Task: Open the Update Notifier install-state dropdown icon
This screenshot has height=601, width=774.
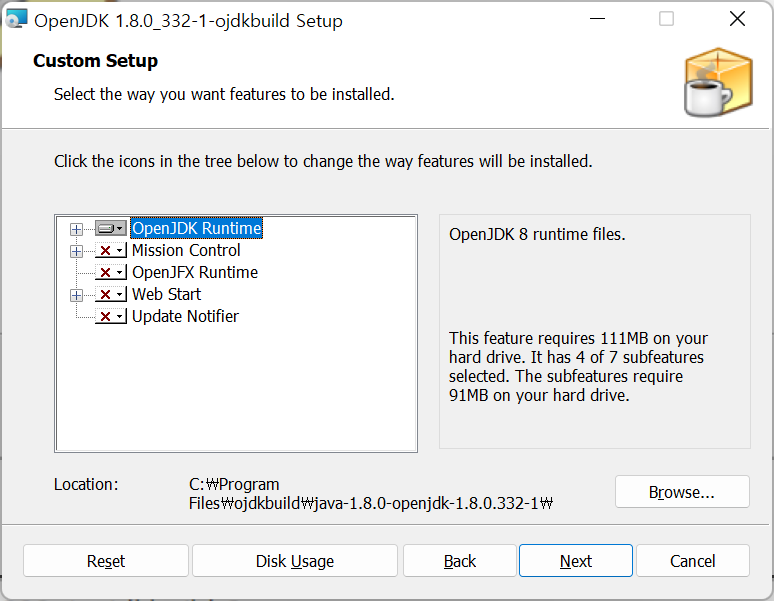Action: [x=111, y=316]
